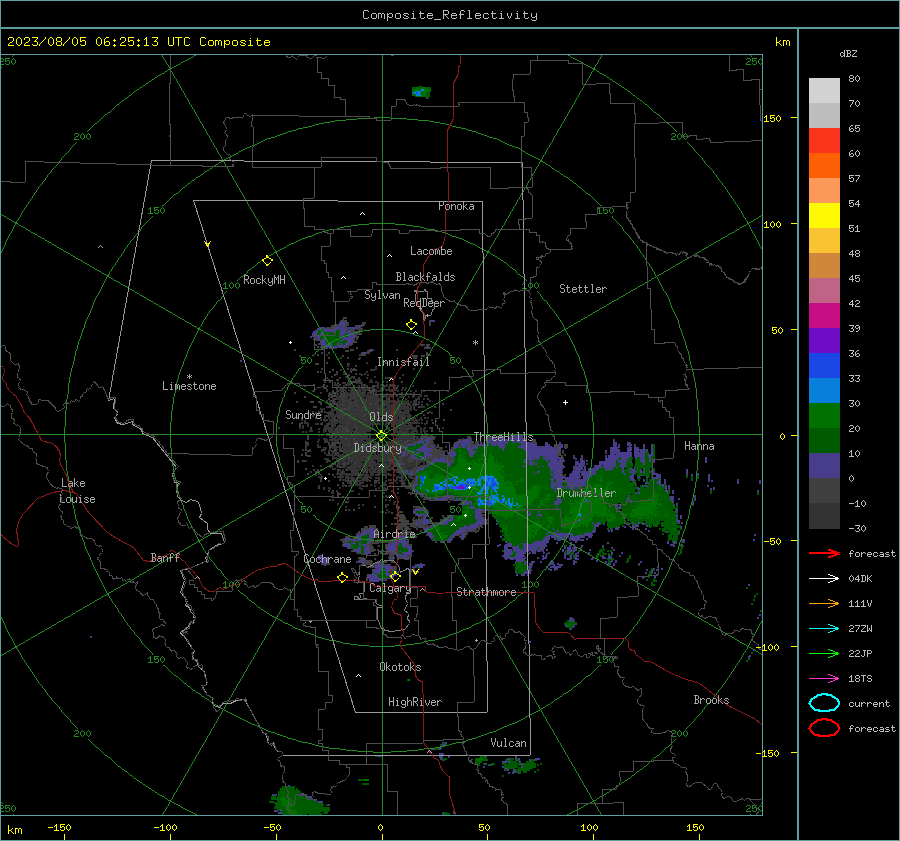
Task: Click the dBZ label above color scale
Action: pos(848,53)
